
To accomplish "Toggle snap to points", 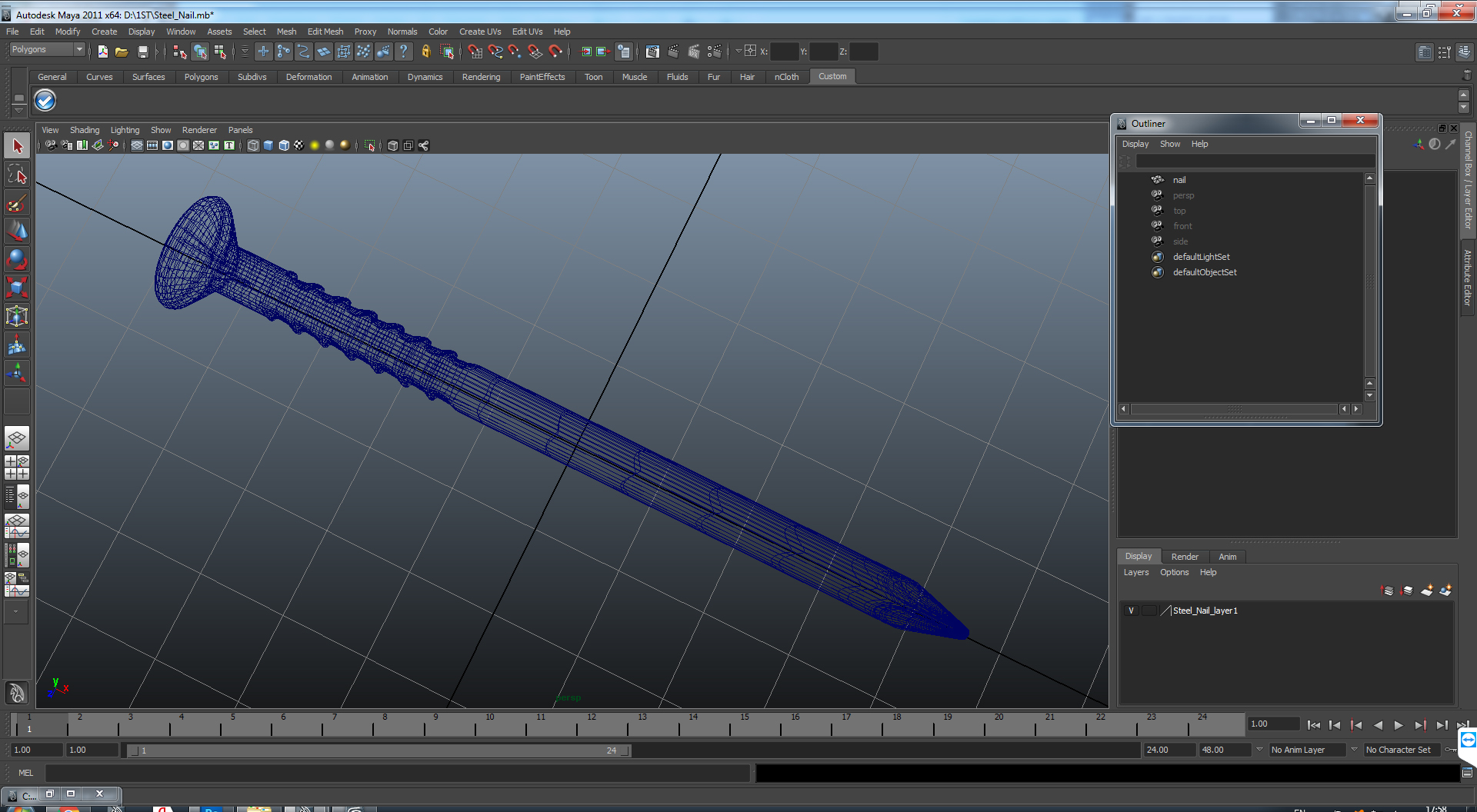I will coord(515,52).
